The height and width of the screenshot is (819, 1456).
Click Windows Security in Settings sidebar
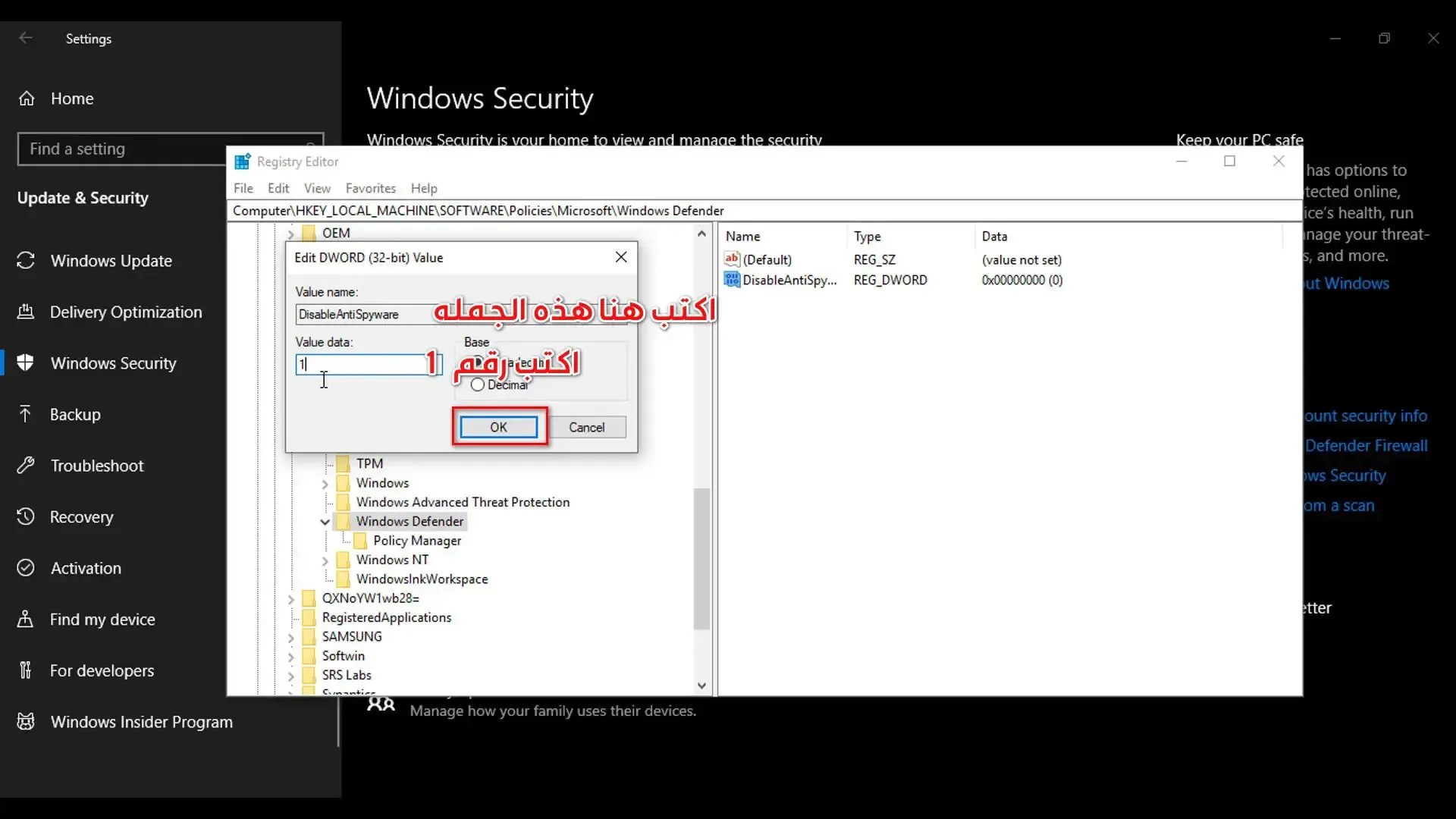(x=113, y=362)
